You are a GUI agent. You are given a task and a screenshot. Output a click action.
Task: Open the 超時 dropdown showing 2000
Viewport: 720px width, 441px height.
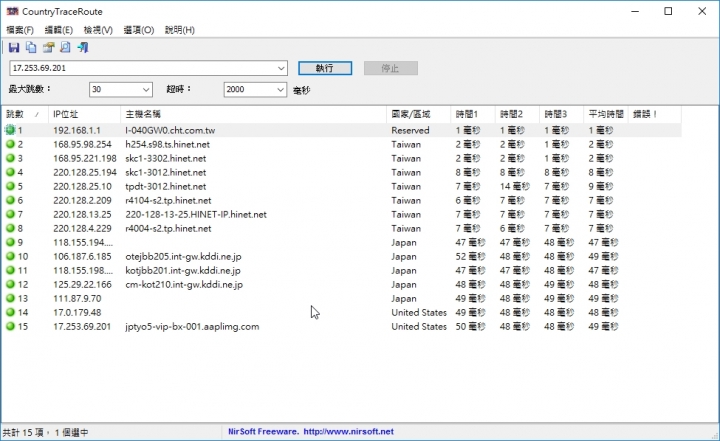coord(281,90)
